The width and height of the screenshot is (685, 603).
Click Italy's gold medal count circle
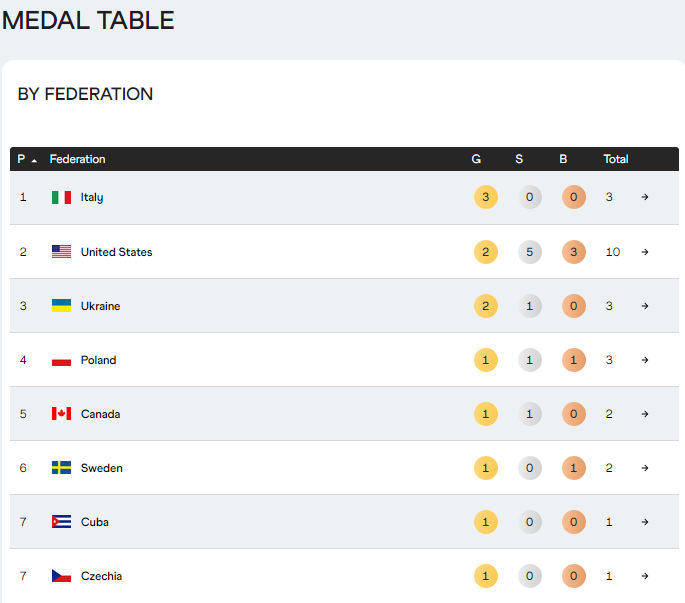(x=486, y=198)
